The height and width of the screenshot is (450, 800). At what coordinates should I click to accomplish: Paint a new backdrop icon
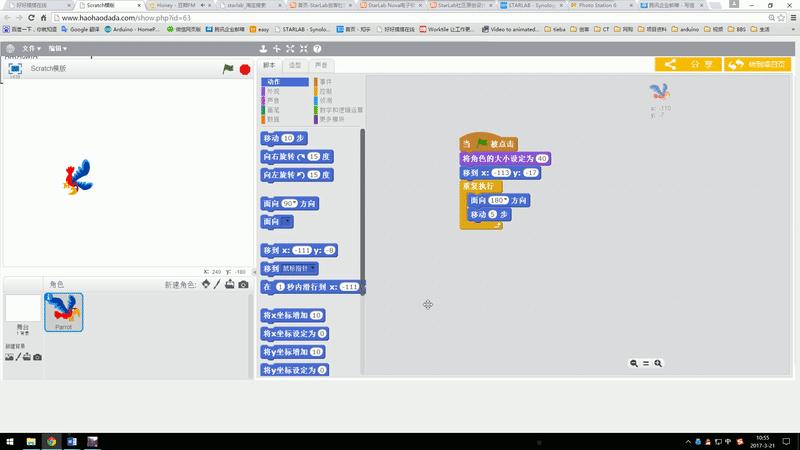pyautogui.click(x=18, y=357)
